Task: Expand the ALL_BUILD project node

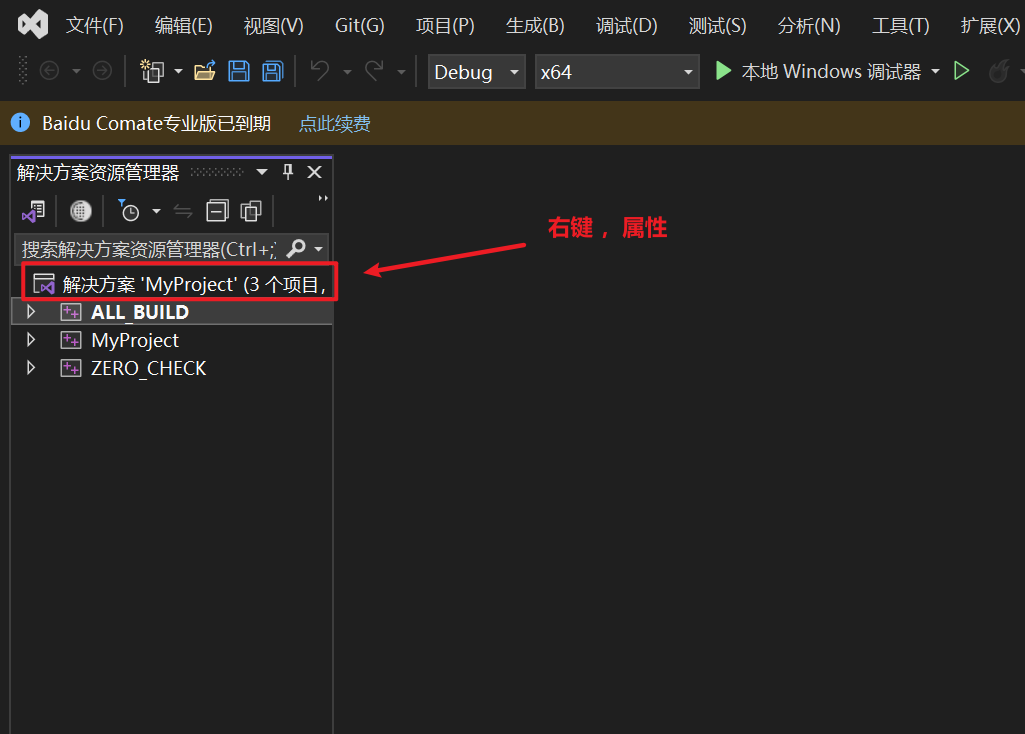Action: coord(30,312)
